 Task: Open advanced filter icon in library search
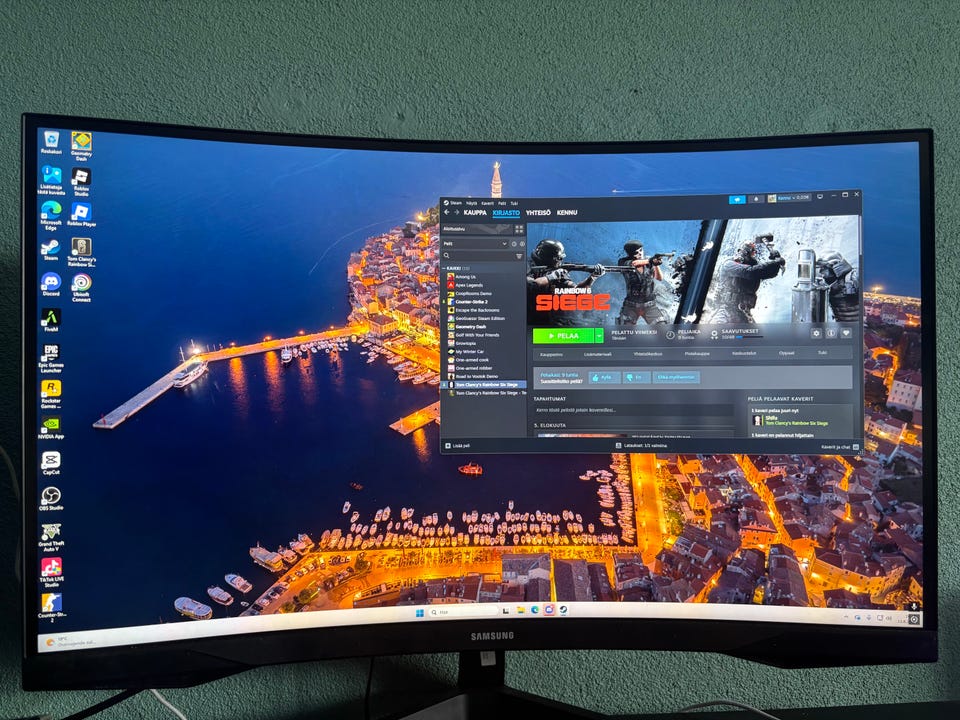point(519,256)
